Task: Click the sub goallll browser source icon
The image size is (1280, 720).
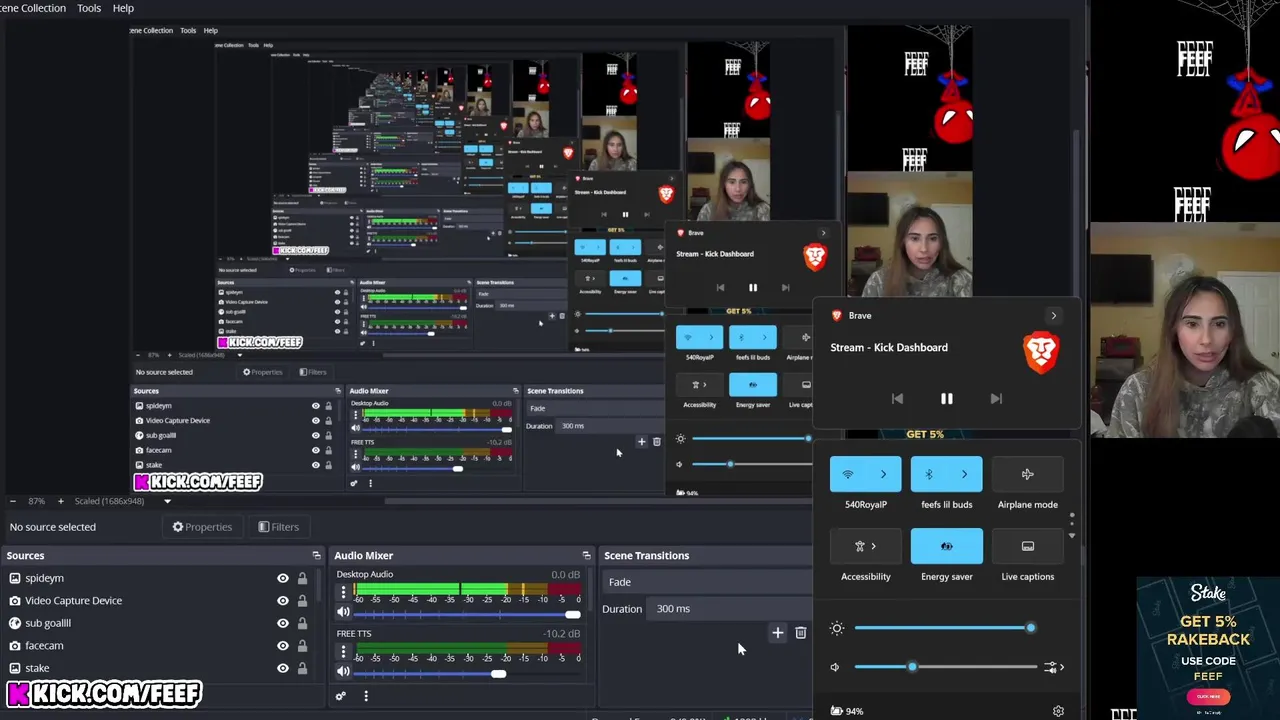Action: pyautogui.click(x=15, y=623)
